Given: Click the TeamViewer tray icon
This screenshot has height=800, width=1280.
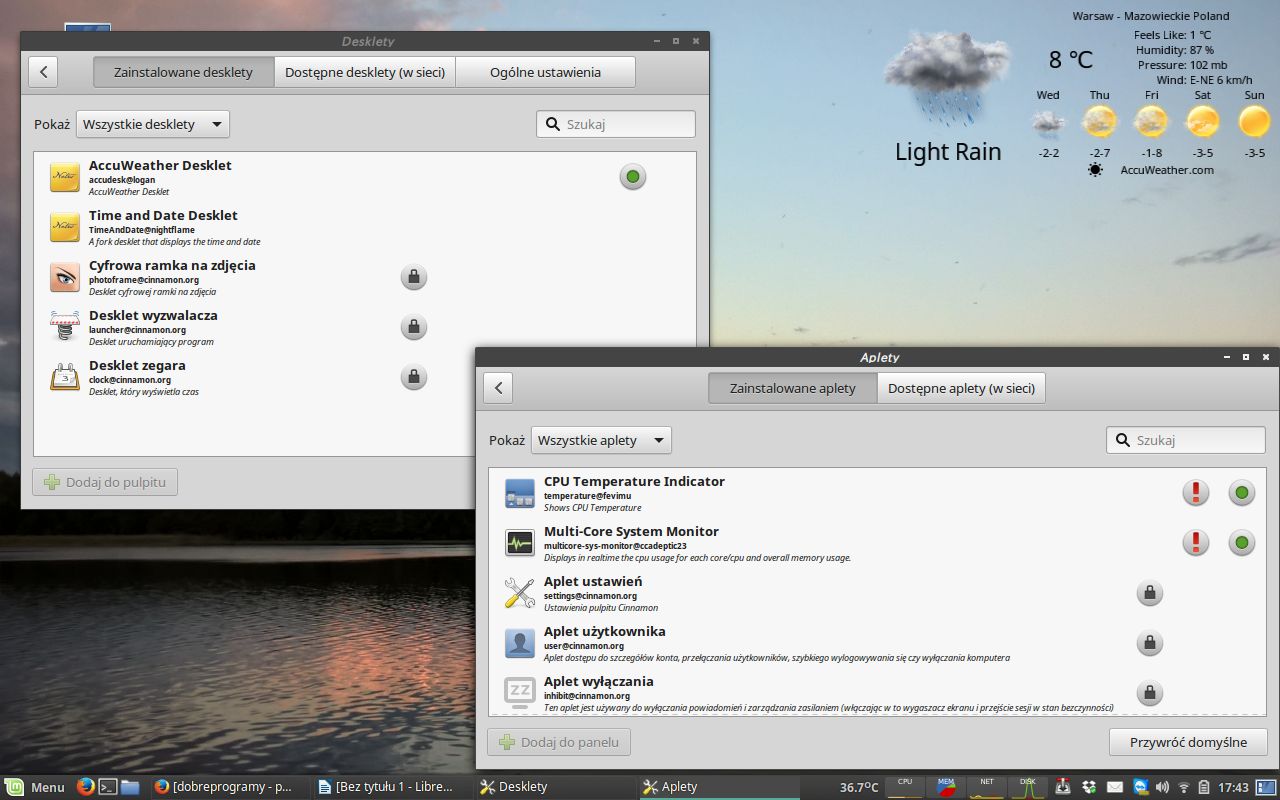Looking at the screenshot, I should pos(1140,787).
